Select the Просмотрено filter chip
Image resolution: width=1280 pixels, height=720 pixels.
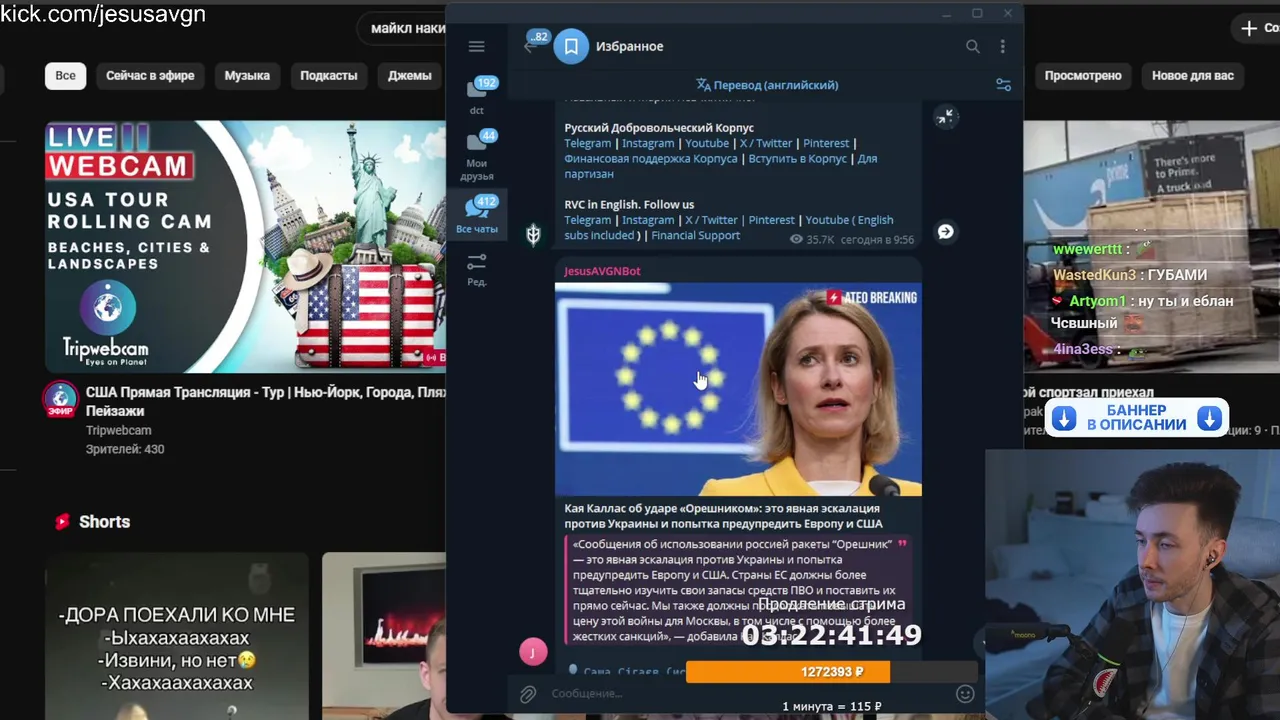pyautogui.click(x=1083, y=76)
